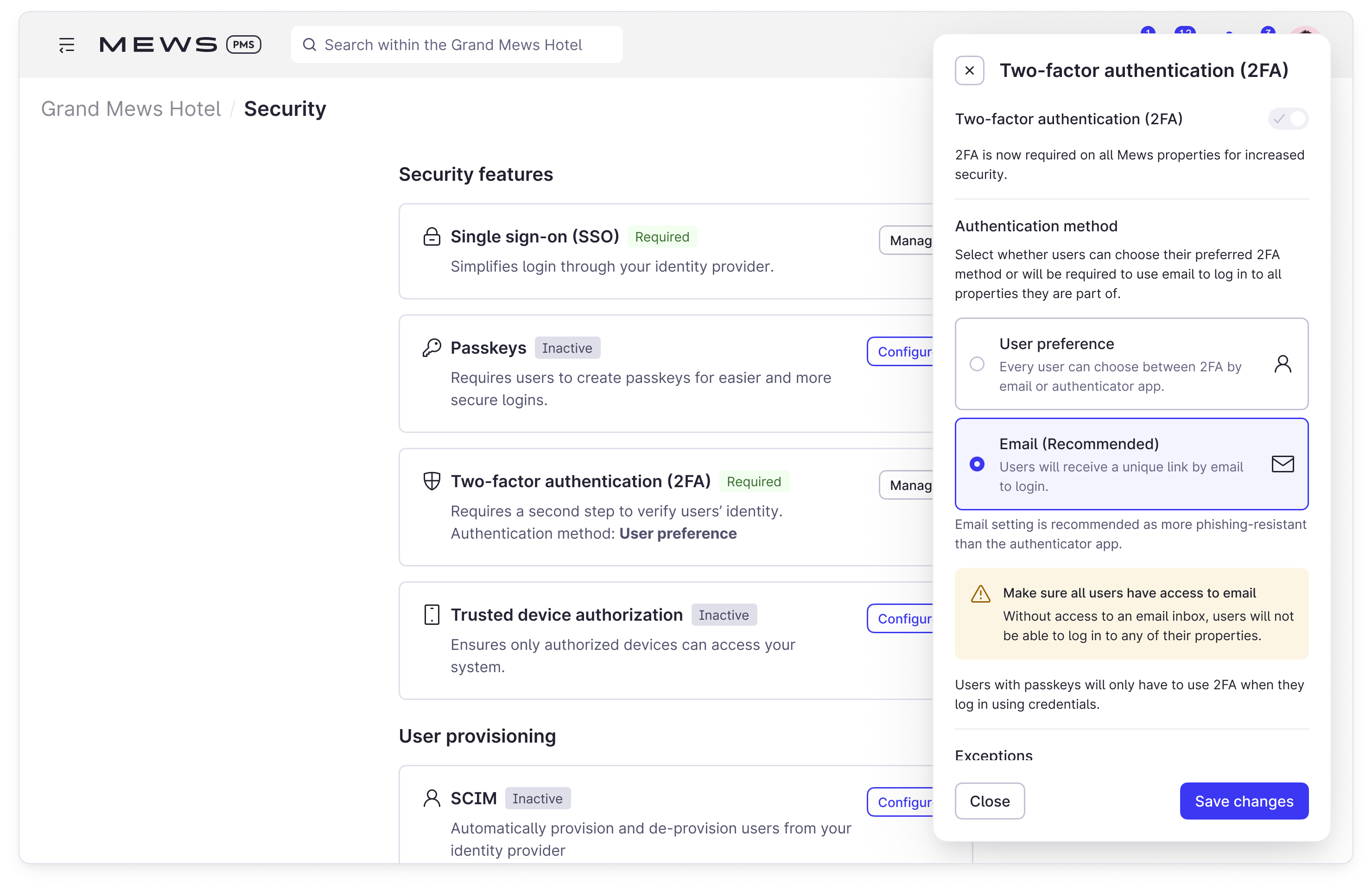Click the Trusted device Inactive badge
Viewport: 1372px width, 890px height.
[724, 615]
